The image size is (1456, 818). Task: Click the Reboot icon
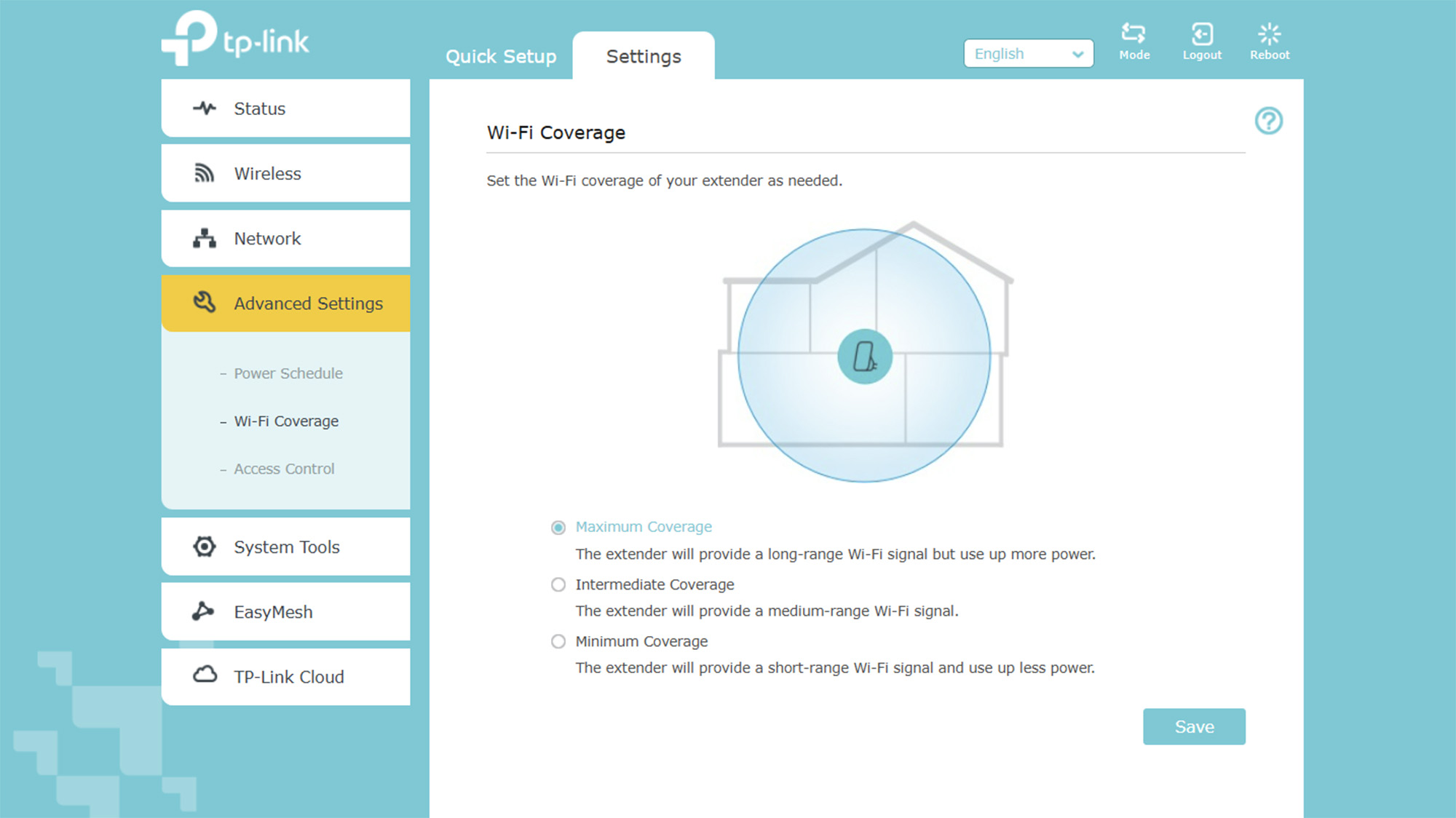click(1269, 34)
